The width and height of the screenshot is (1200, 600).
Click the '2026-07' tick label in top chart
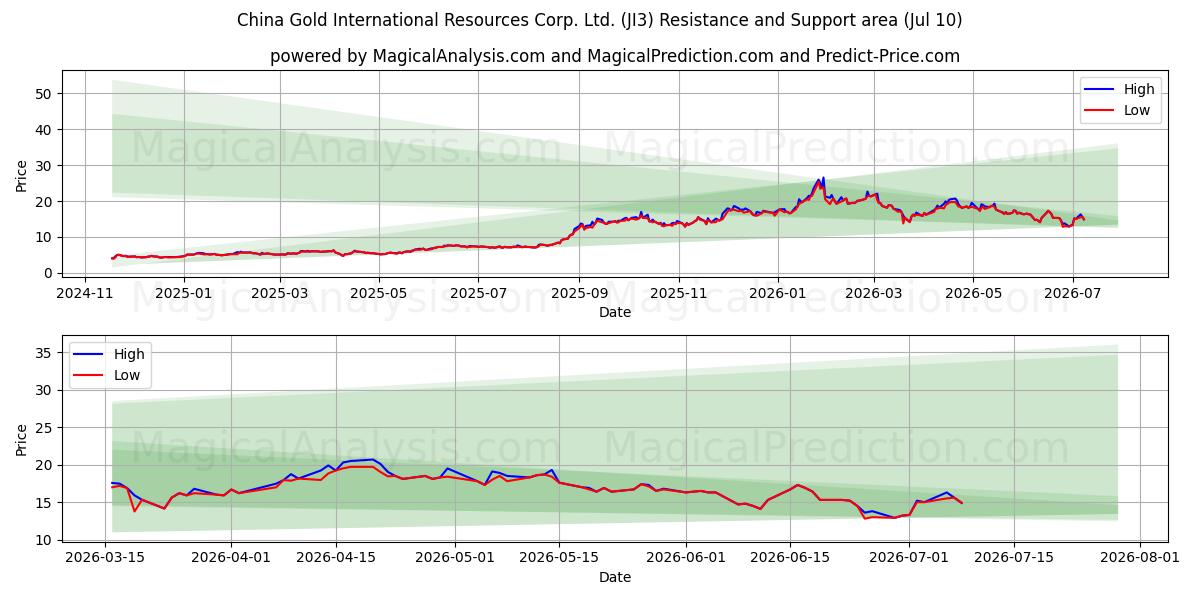coord(1072,293)
